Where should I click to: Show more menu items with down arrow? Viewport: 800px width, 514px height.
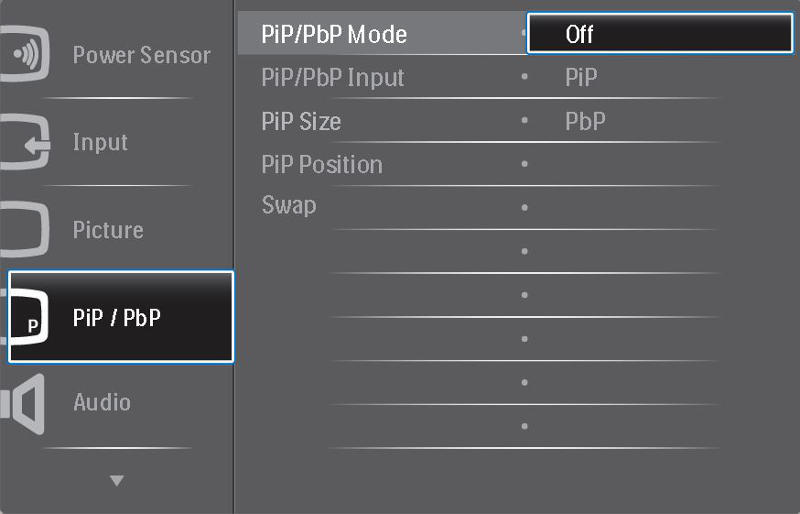(117, 480)
